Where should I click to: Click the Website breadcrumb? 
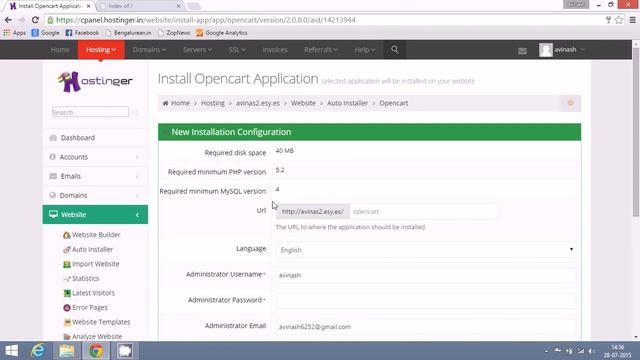point(303,103)
